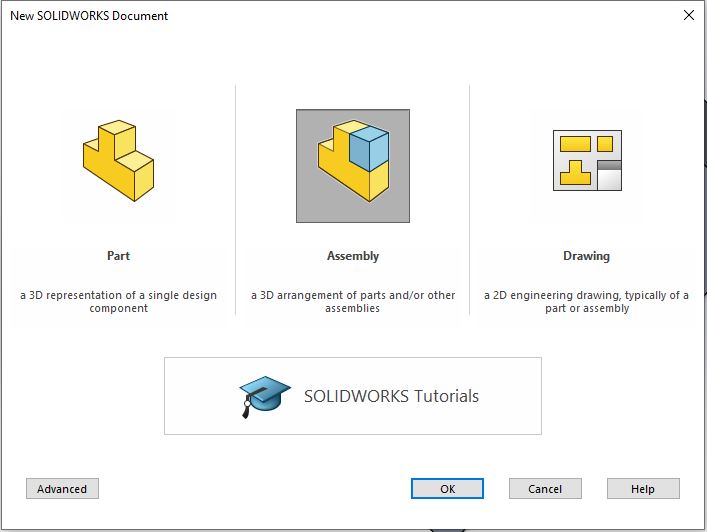Screen dimensions: 707x532
Task: Click the SOLIDWORKS Tutorials text link
Action: tap(391, 396)
